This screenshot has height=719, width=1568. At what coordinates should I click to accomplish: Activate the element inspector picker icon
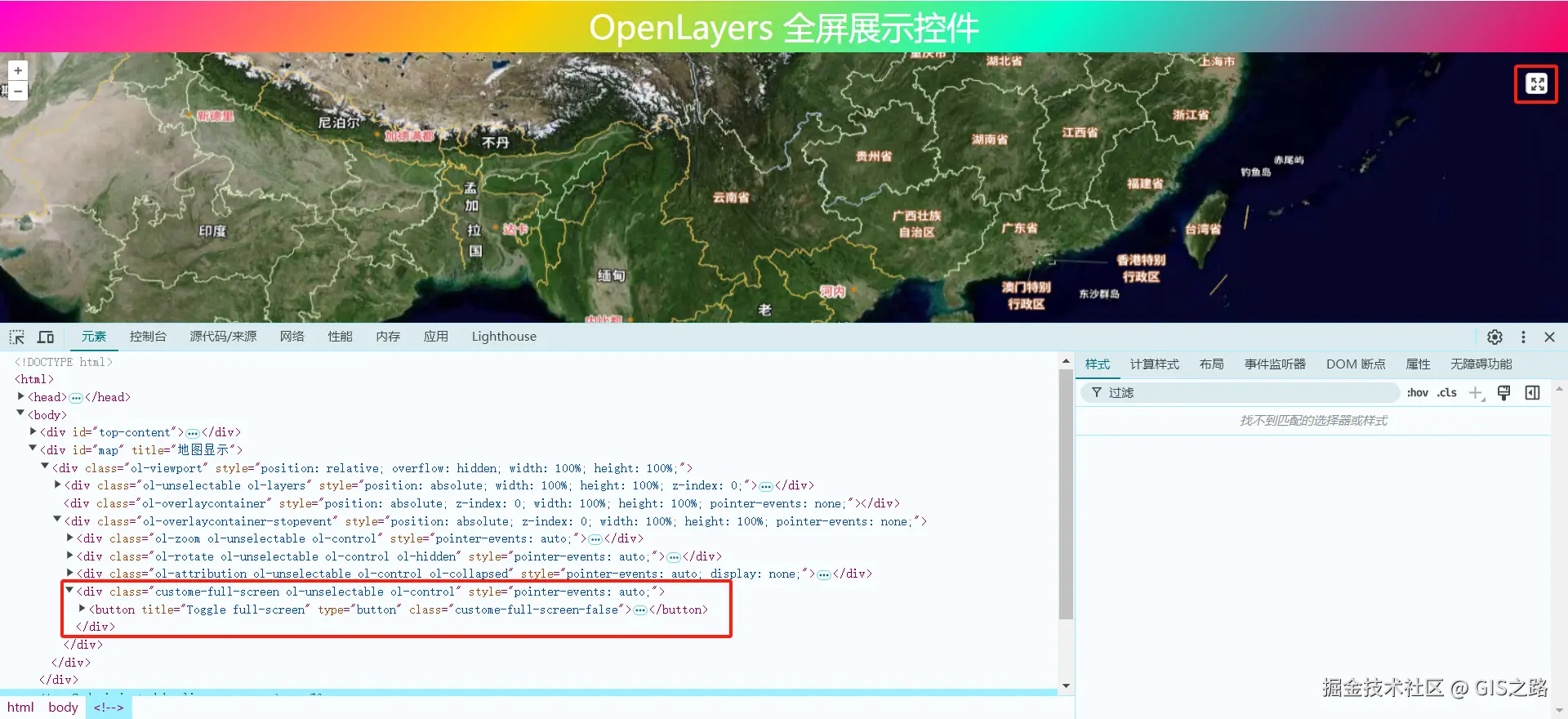click(x=17, y=337)
